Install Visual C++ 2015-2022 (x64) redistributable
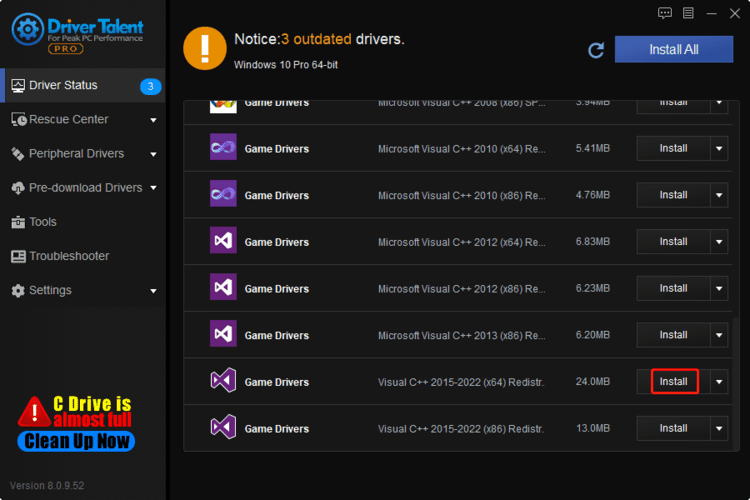The image size is (750, 500). 673,381
